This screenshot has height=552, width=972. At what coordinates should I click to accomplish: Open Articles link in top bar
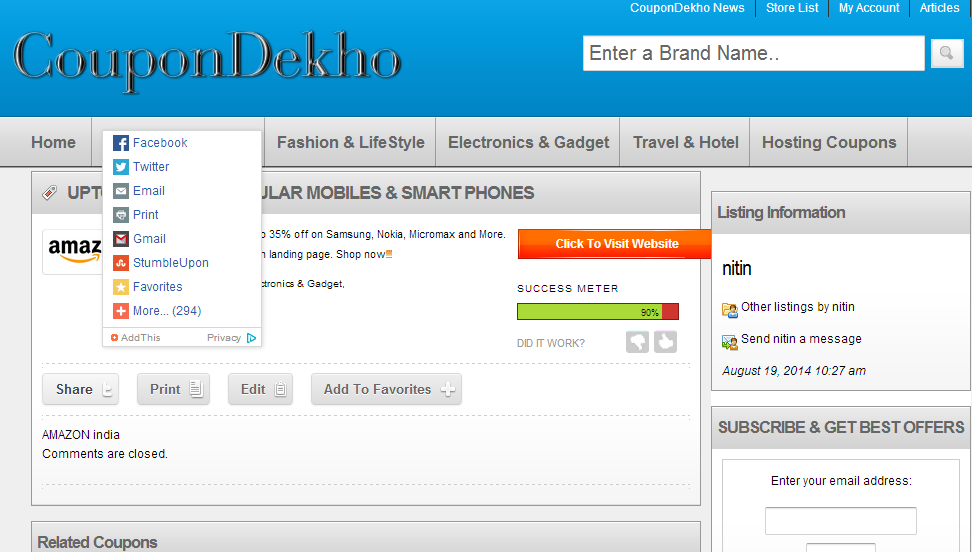pos(939,8)
